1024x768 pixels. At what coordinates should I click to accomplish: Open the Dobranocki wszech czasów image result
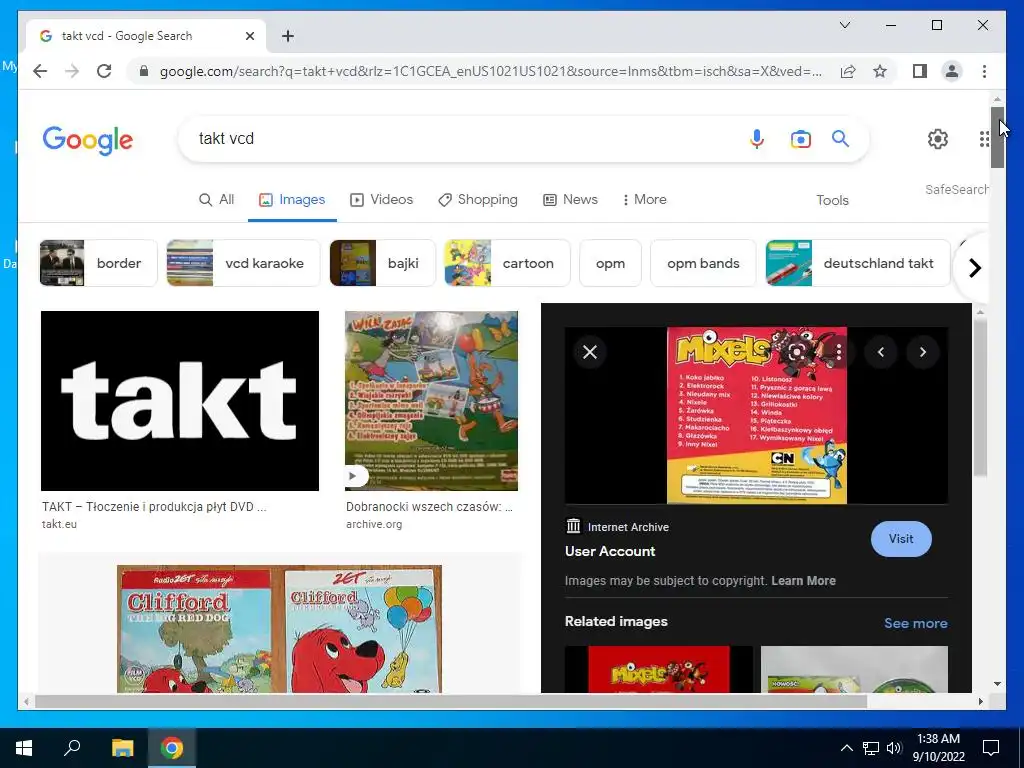click(x=432, y=400)
